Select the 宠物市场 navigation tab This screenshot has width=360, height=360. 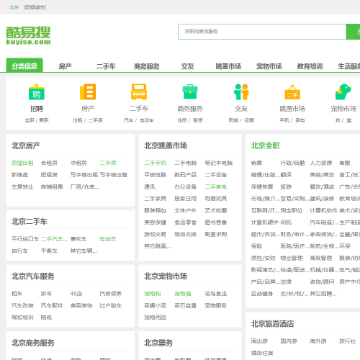click(269, 66)
